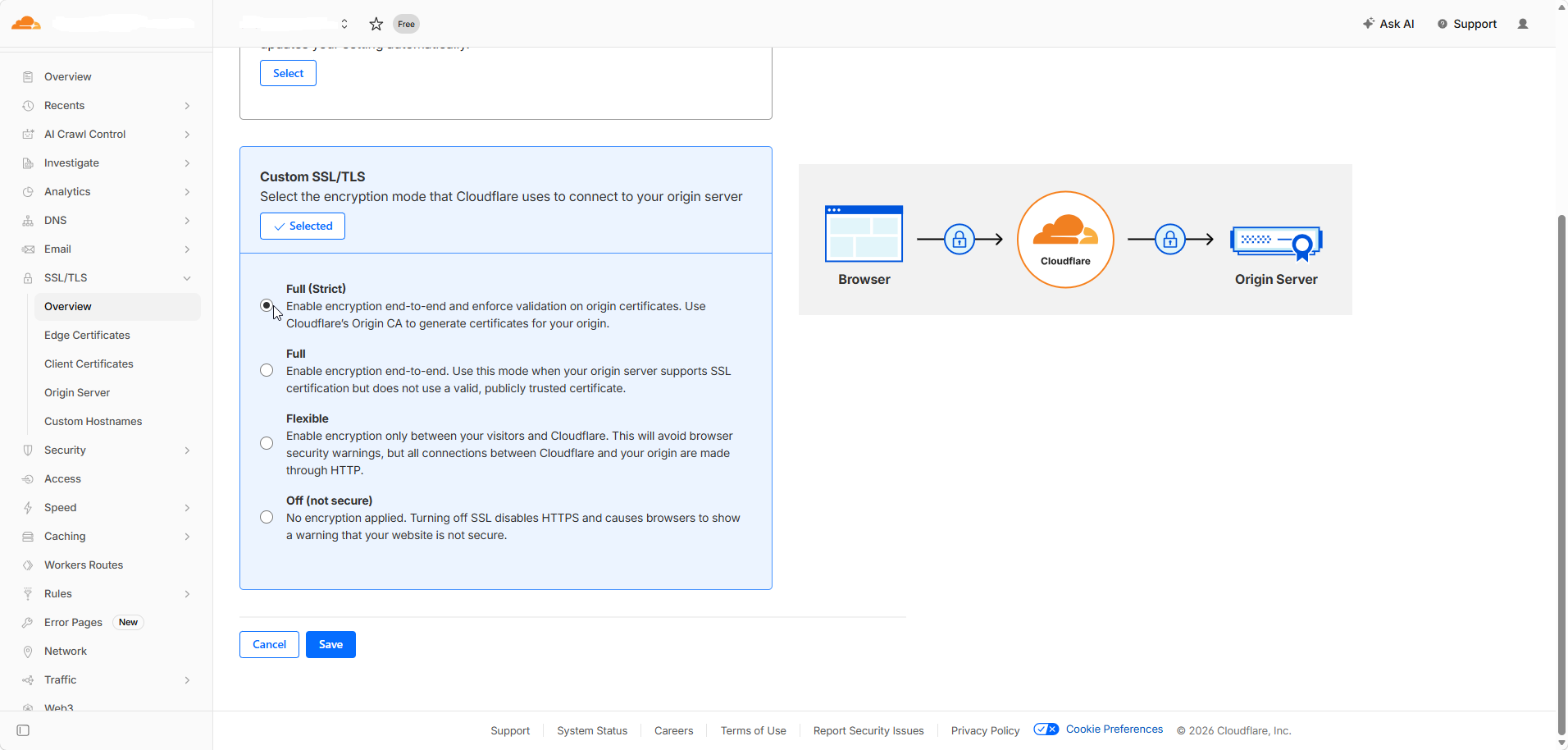This screenshot has height=750, width=1568.
Task: Click the Selected button for Custom SSL/TLS
Action: pos(303,226)
